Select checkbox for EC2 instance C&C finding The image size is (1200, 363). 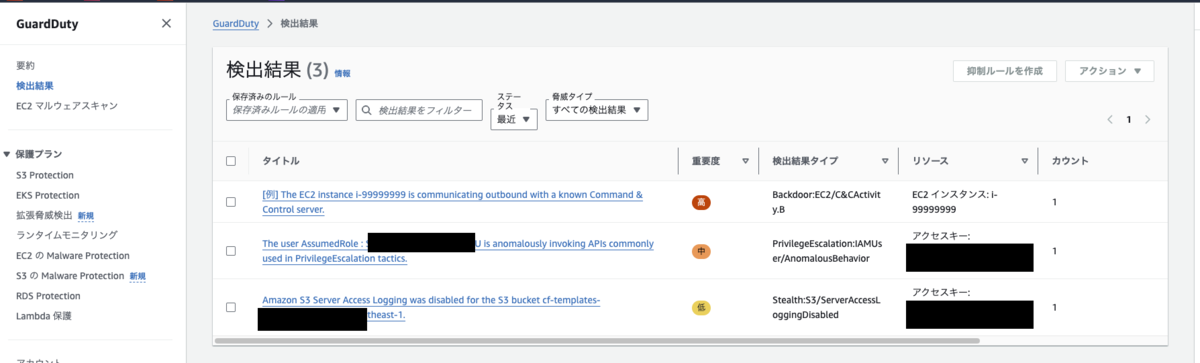pos(231,202)
